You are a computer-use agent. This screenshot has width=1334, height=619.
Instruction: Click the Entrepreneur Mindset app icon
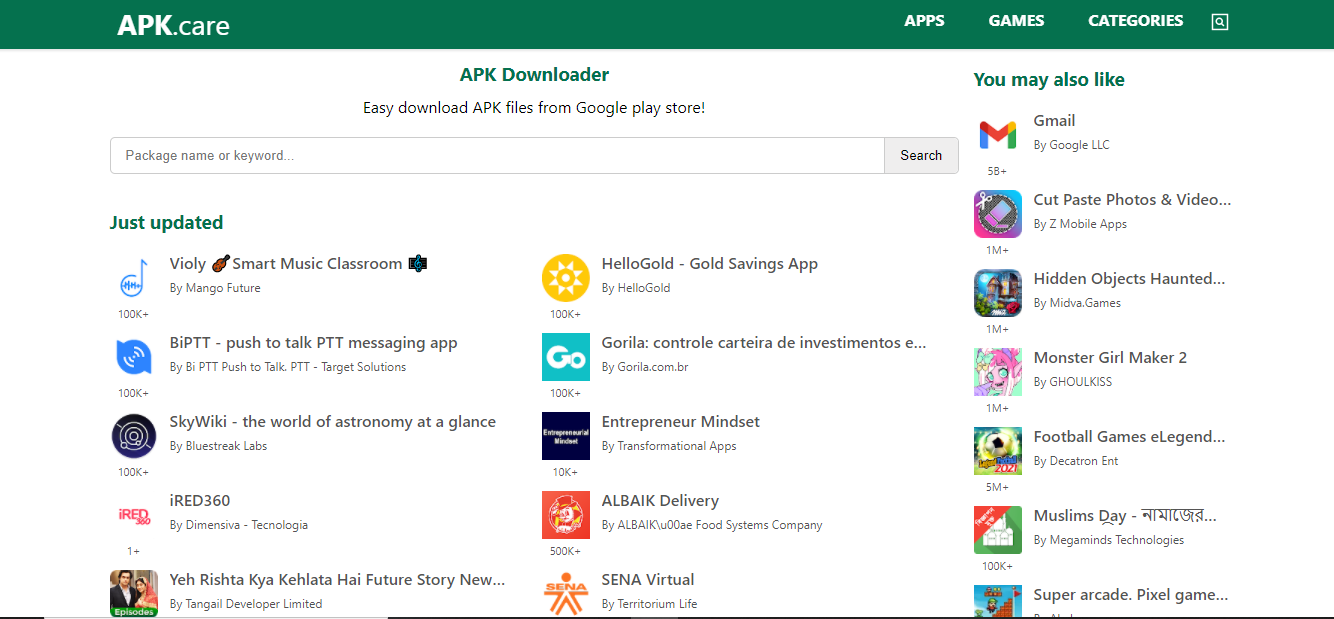pyautogui.click(x=566, y=436)
